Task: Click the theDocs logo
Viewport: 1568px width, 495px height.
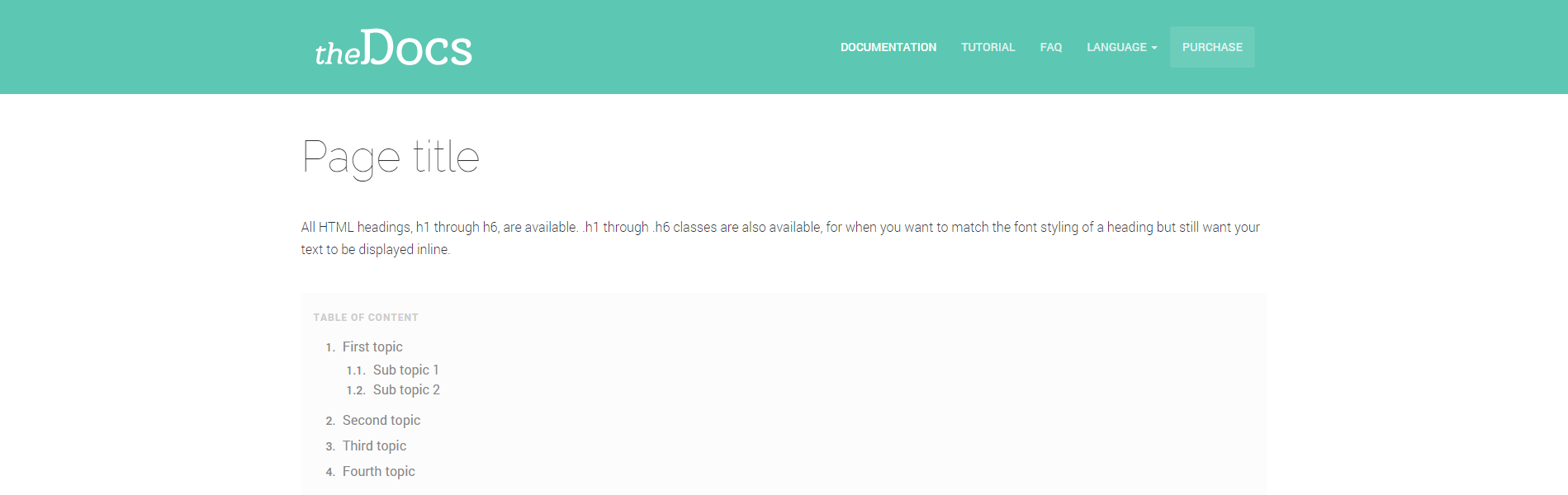Action: [x=393, y=48]
